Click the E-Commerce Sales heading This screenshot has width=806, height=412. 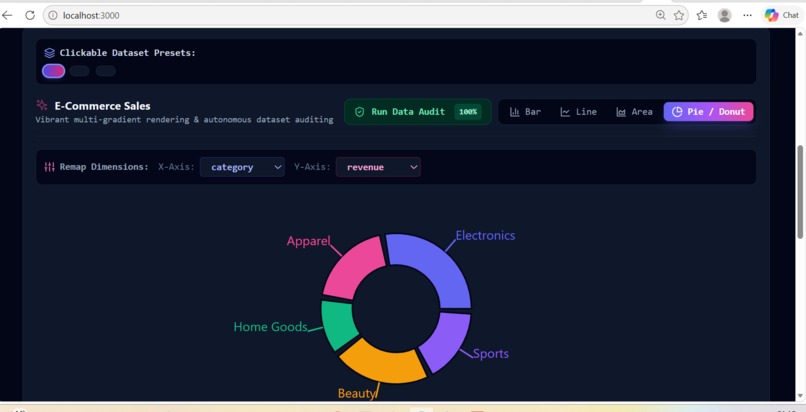[102, 106]
